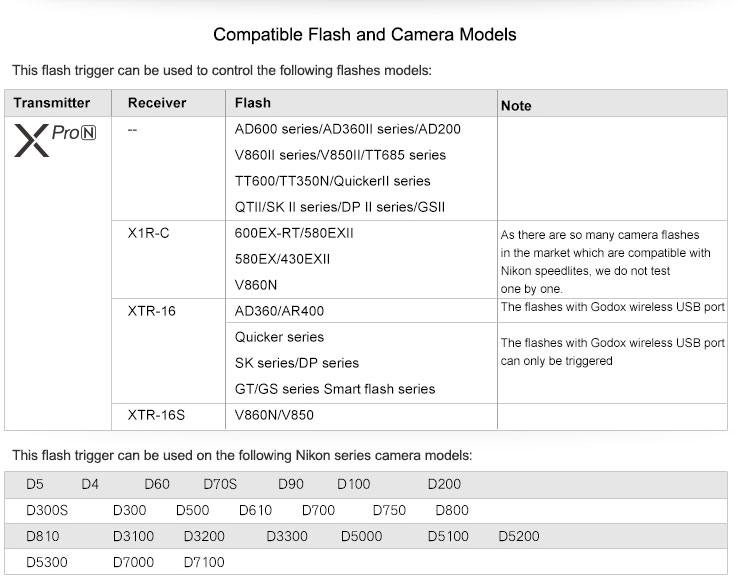Select the D300S camera model

47,511
